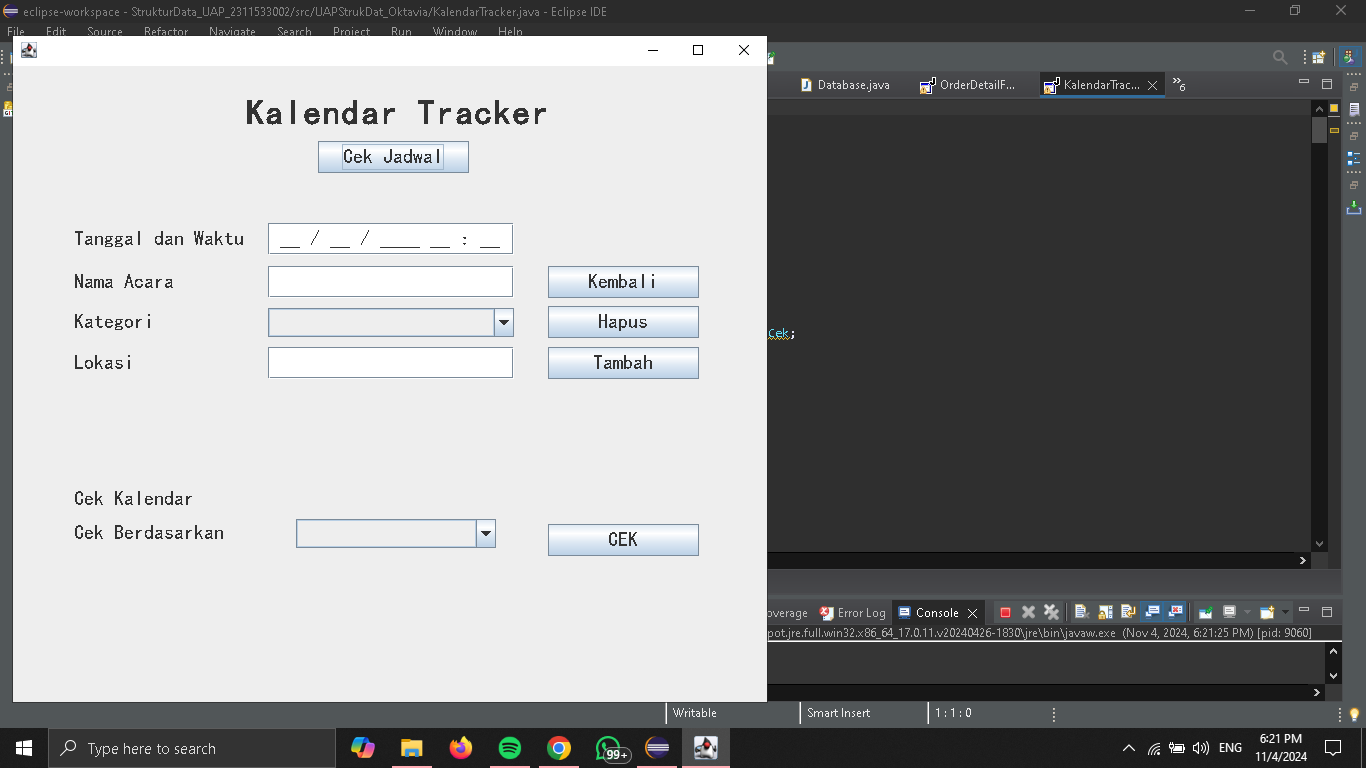Viewport: 1366px width, 768px height.
Task: Open Spotify from the taskbar
Action: coord(509,748)
